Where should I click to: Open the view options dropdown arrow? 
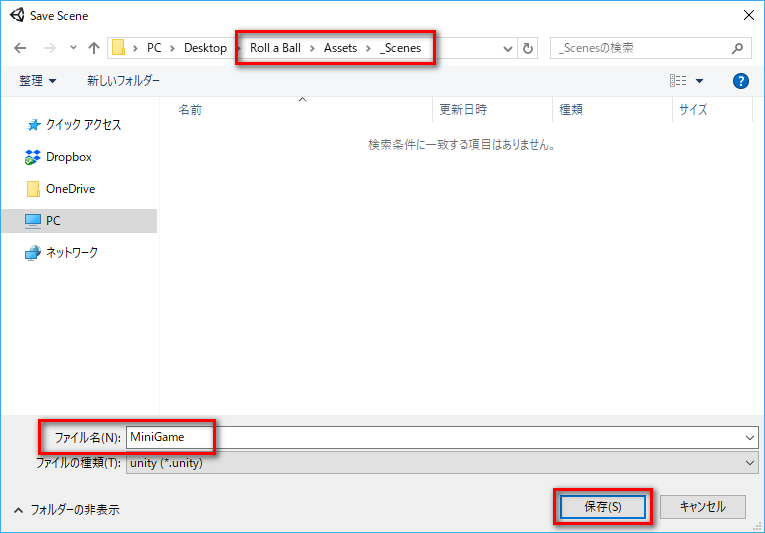tap(699, 81)
